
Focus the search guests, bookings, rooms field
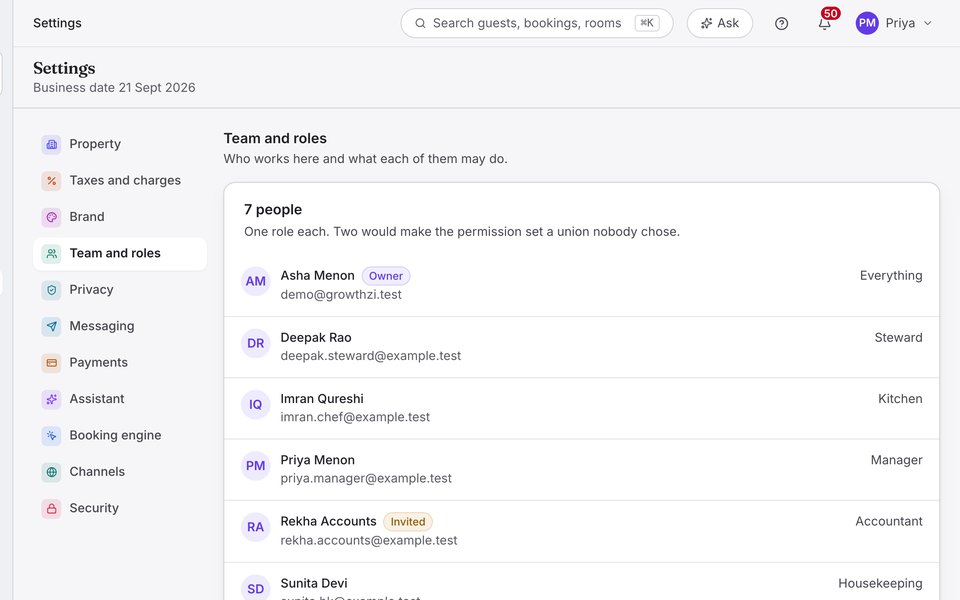537,23
